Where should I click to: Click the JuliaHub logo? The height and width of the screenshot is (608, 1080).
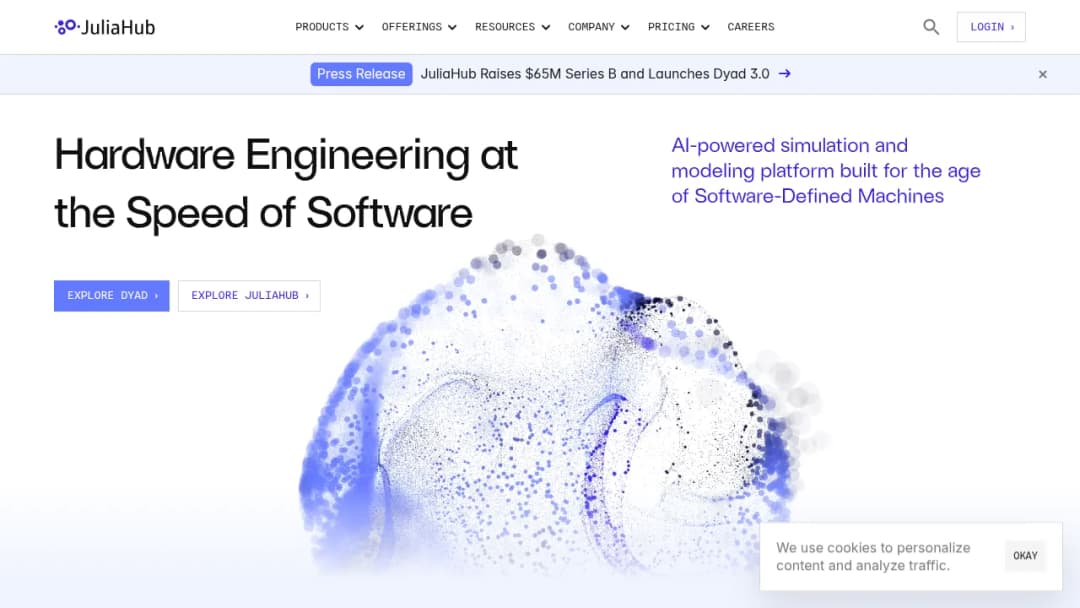coord(105,27)
